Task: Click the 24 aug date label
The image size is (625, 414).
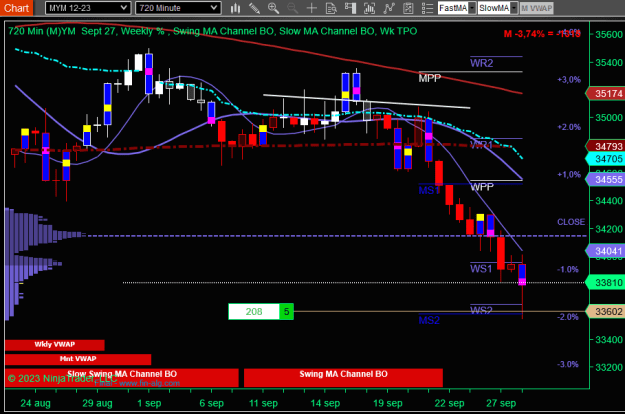Action: (35, 403)
